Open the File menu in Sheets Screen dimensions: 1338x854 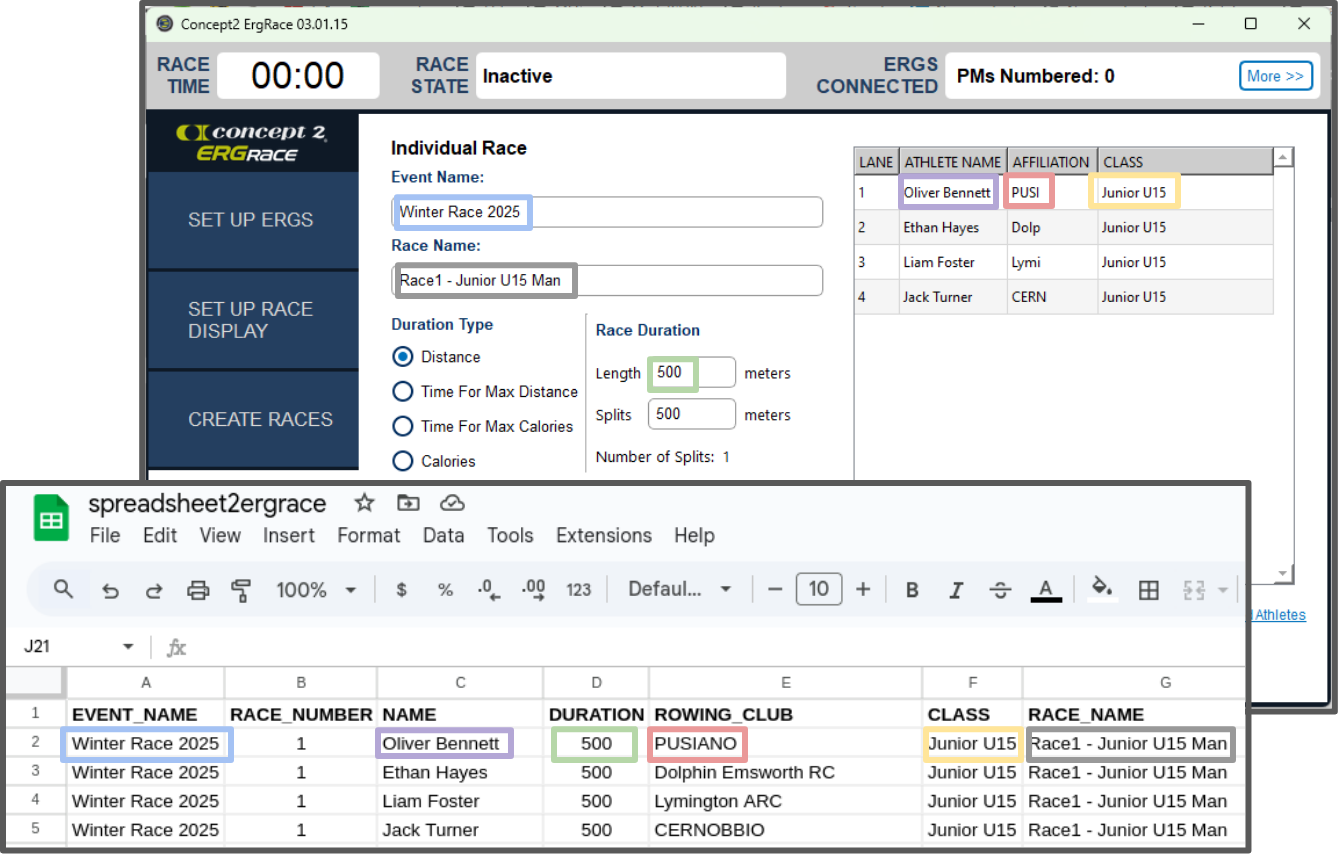point(105,535)
